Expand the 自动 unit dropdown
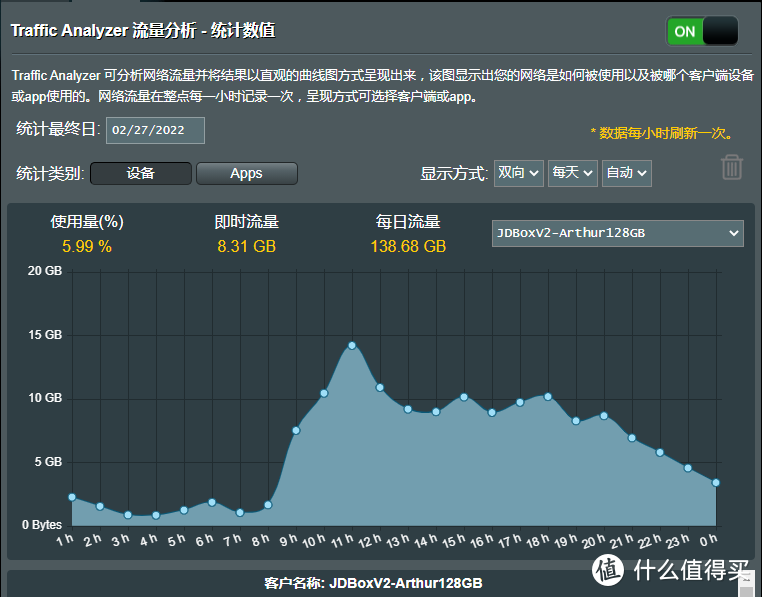This screenshot has height=597, width=762. coord(627,173)
